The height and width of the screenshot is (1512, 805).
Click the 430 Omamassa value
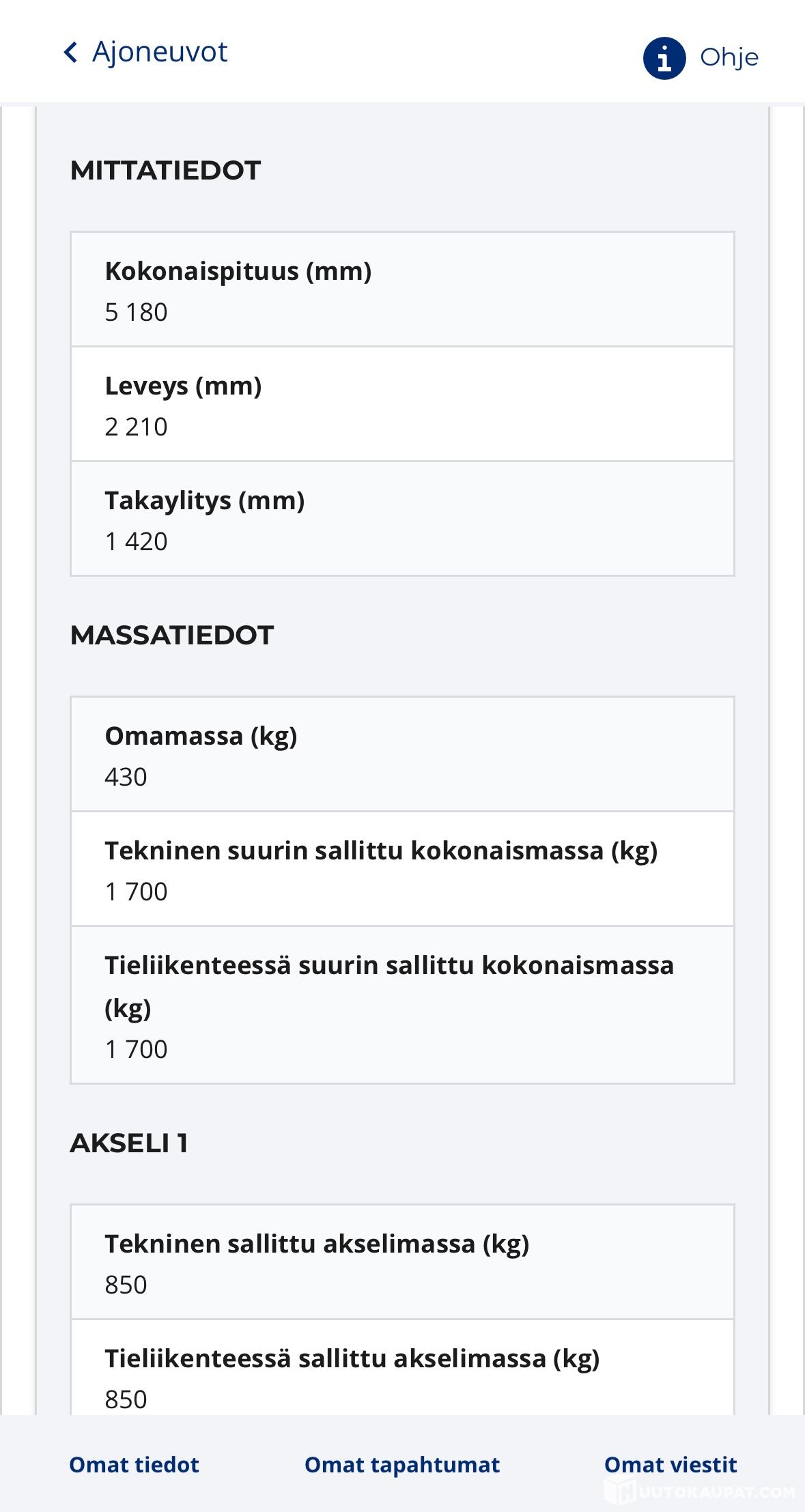click(126, 777)
